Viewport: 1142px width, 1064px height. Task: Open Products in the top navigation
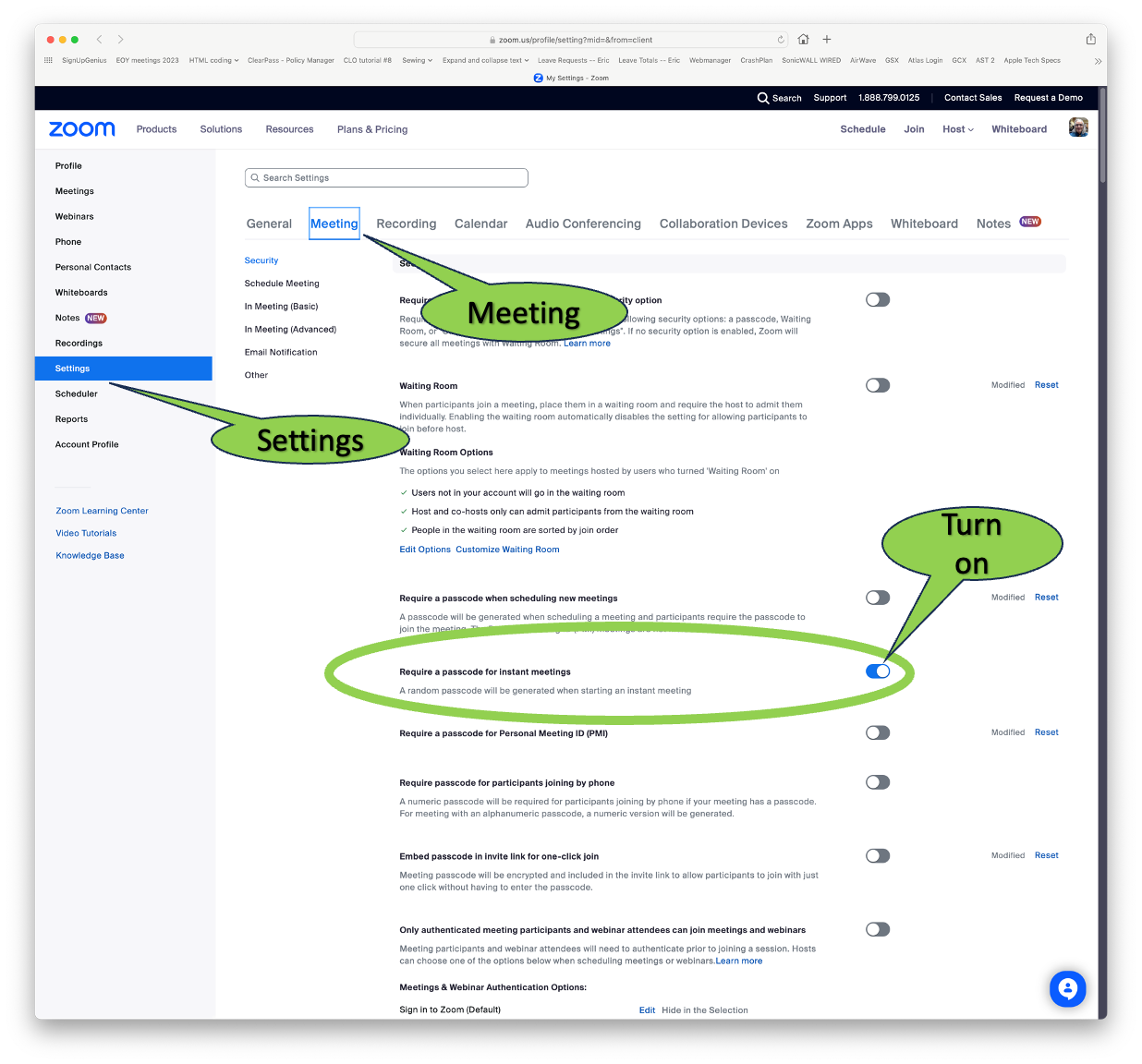tap(156, 129)
